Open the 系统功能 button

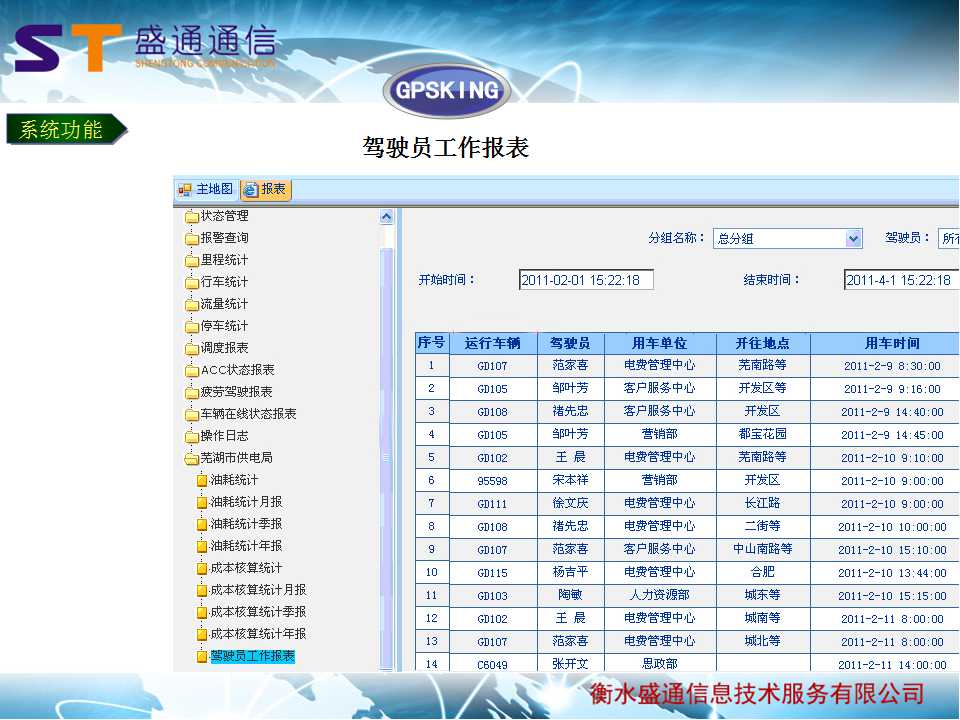point(66,130)
